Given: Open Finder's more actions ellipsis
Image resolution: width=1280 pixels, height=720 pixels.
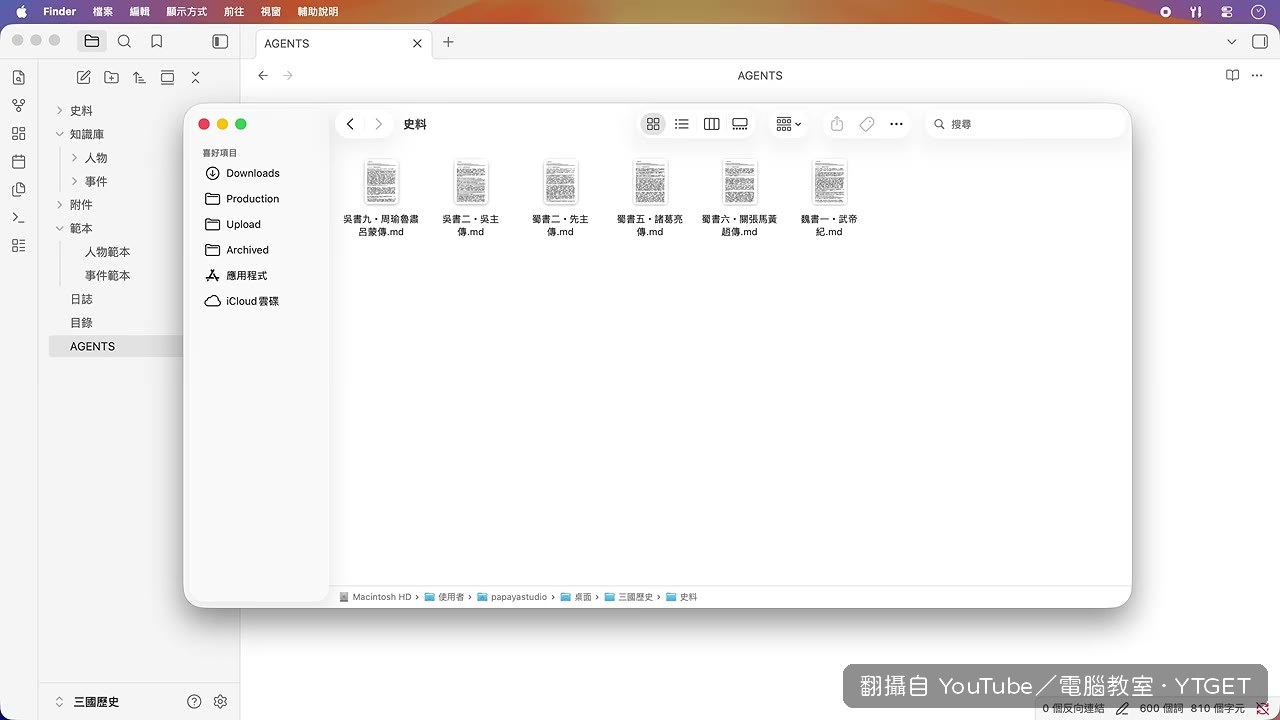Looking at the screenshot, I should [x=896, y=124].
